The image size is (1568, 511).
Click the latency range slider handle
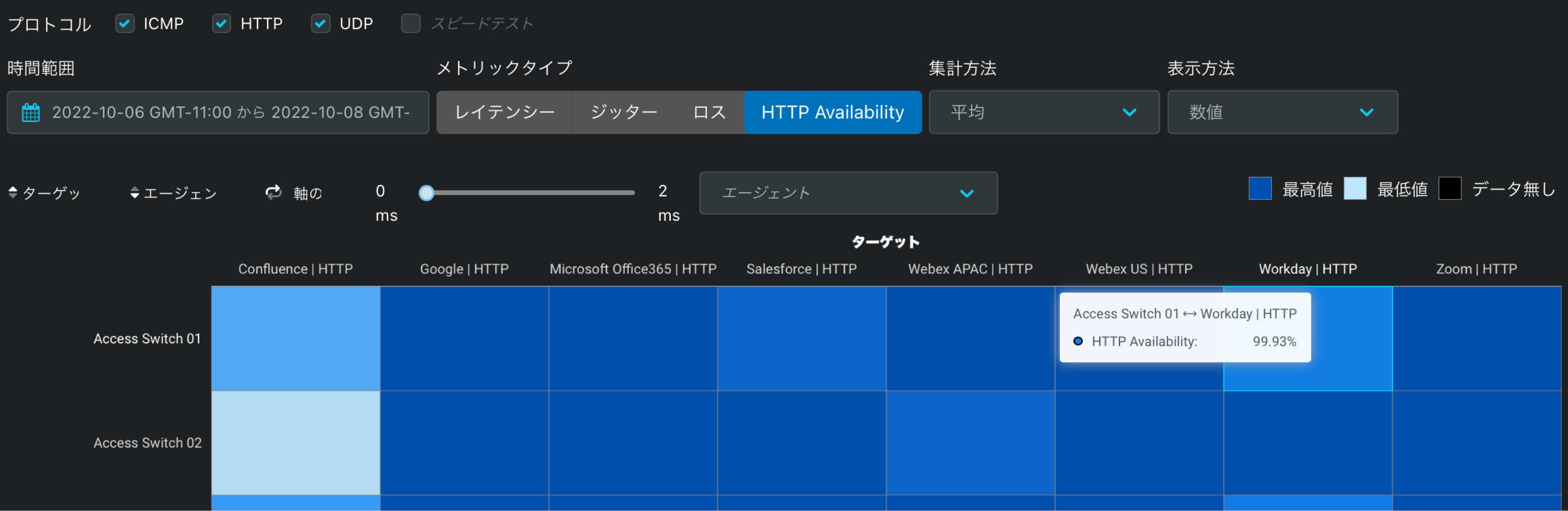(427, 193)
